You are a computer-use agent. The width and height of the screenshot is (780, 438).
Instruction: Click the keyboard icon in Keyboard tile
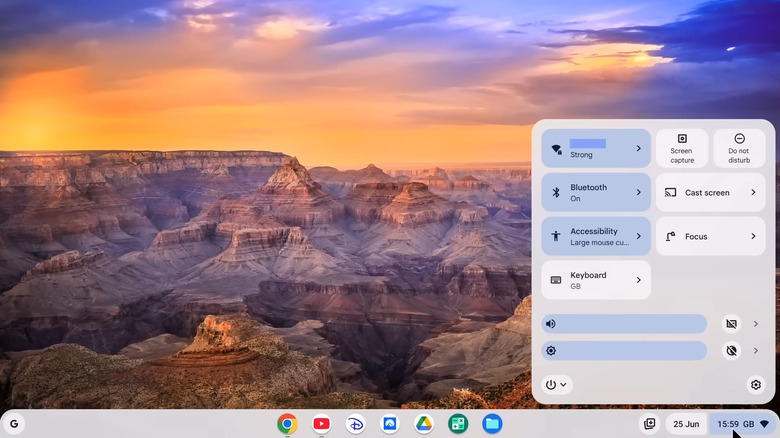tap(556, 280)
